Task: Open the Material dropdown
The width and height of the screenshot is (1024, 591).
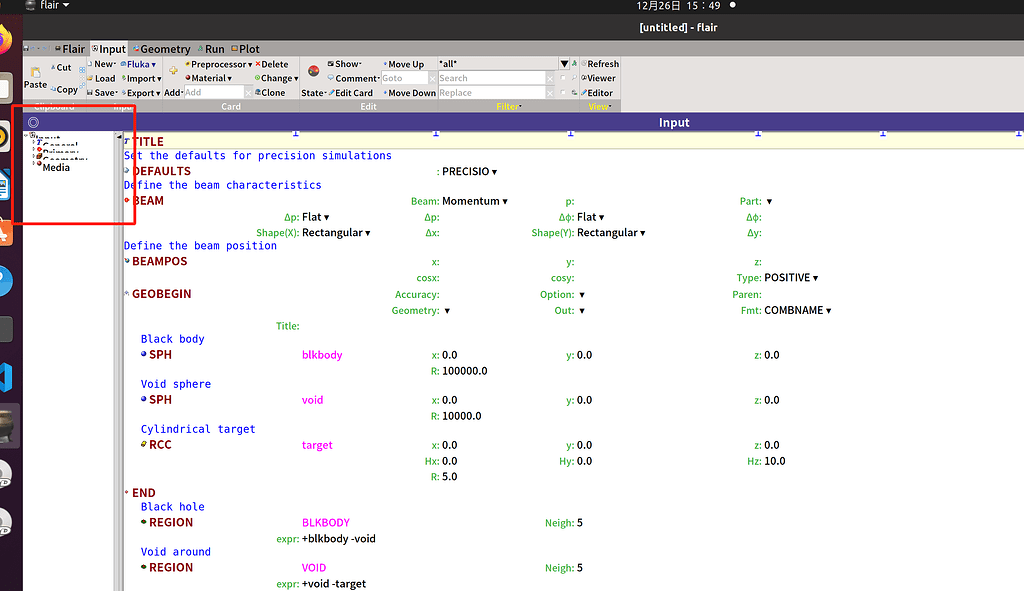Action: (x=209, y=78)
